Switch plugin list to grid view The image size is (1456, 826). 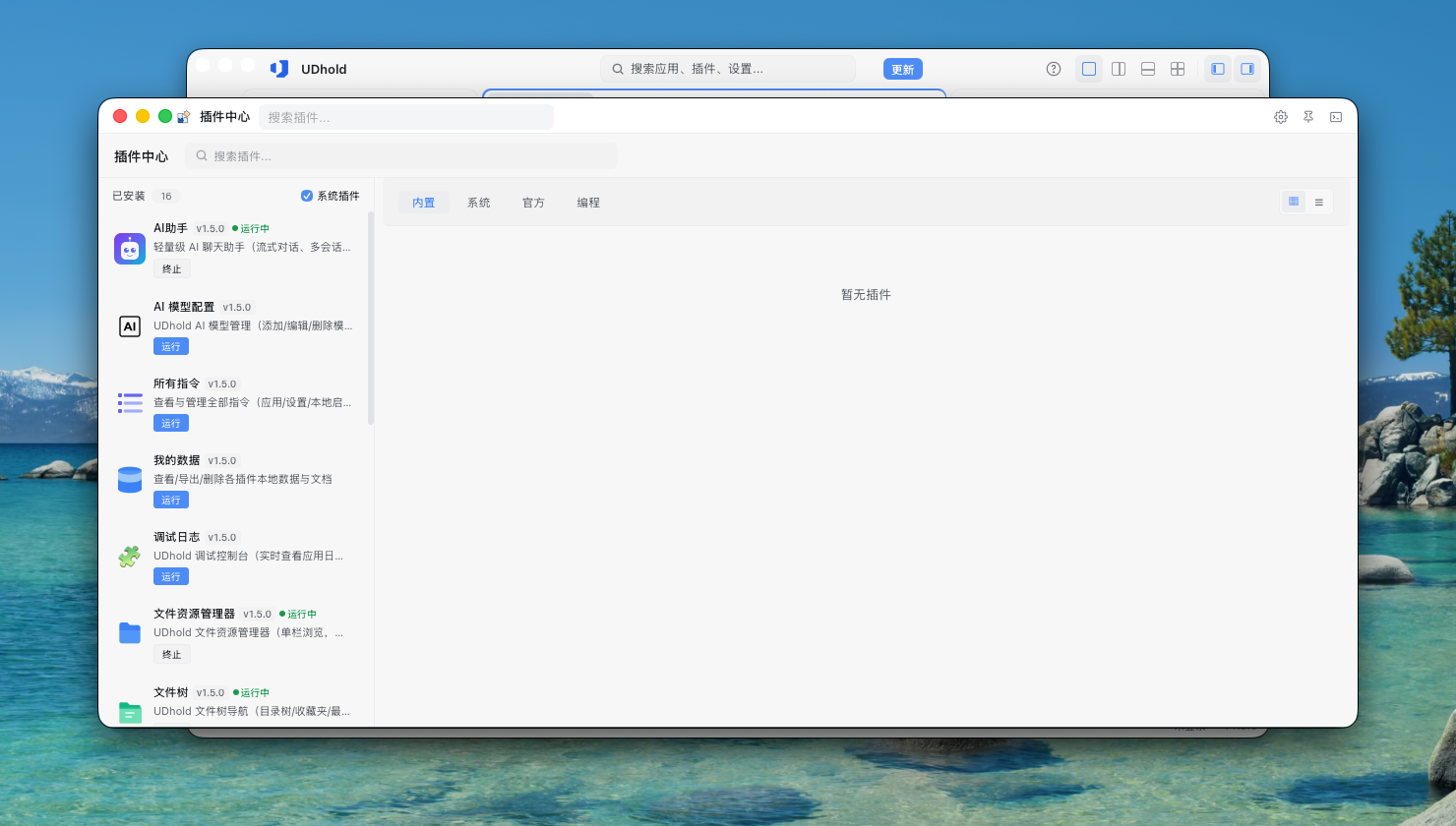1294,202
